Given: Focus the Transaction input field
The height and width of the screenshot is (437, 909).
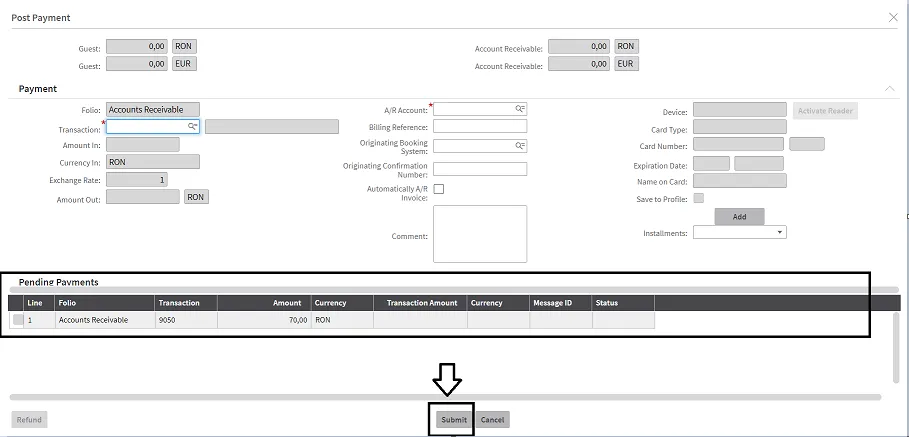Looking at the screenshot, I should pos(152,126).
